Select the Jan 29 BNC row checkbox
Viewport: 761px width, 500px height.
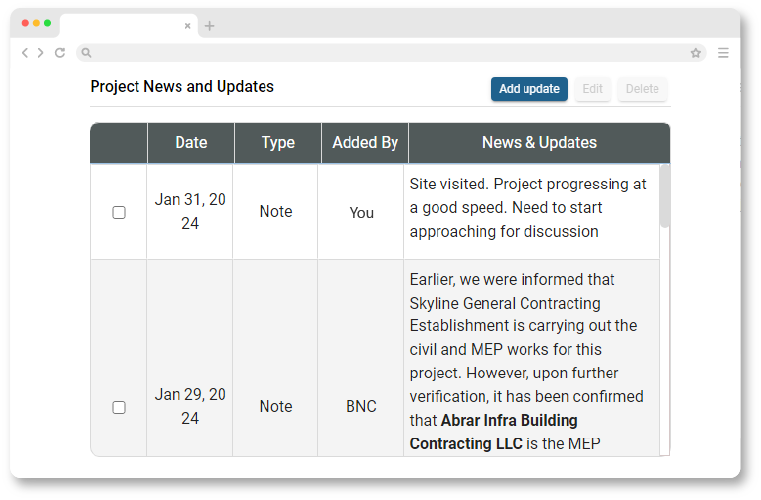(x=119, y=407)
